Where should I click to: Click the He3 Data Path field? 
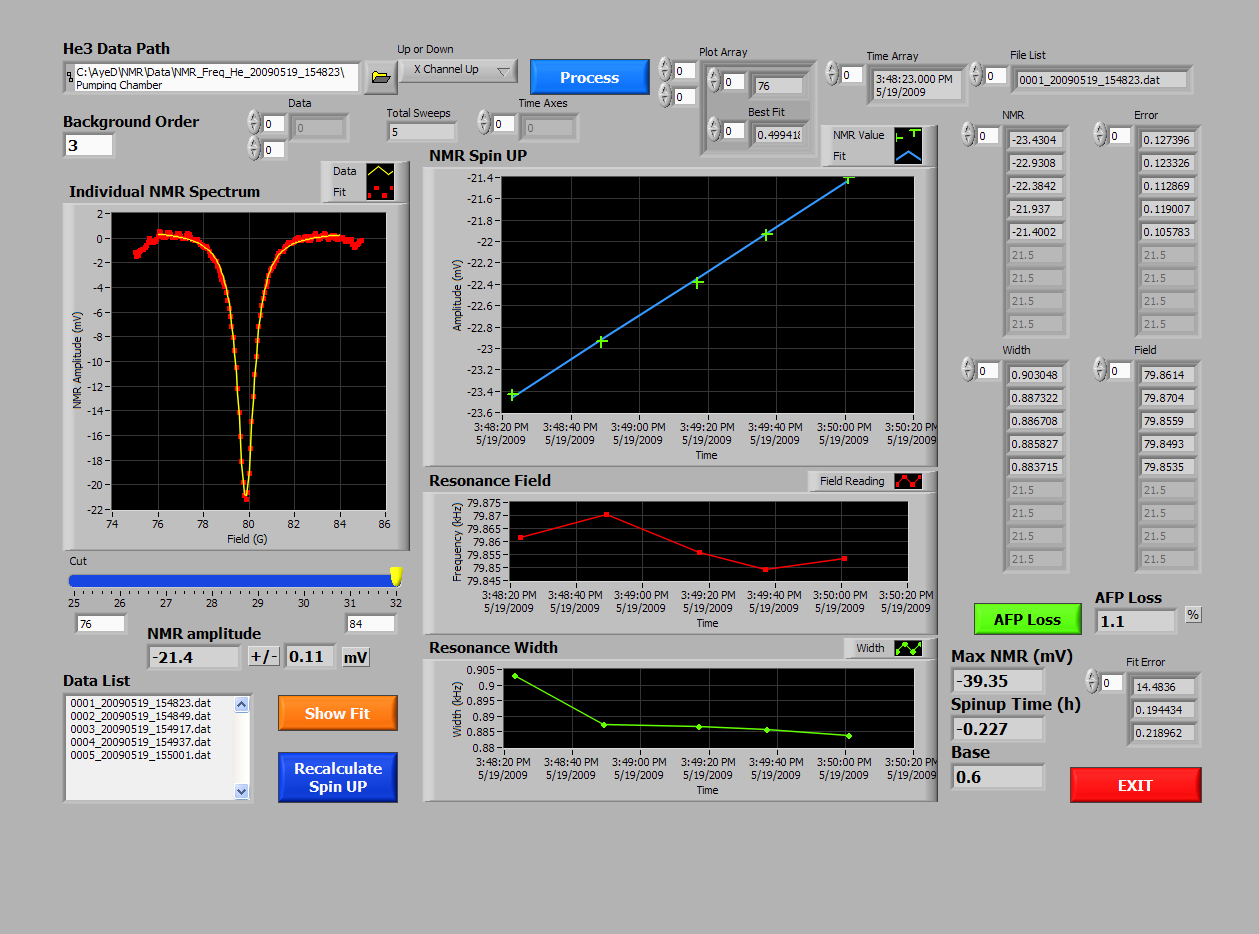coord(211,78)
